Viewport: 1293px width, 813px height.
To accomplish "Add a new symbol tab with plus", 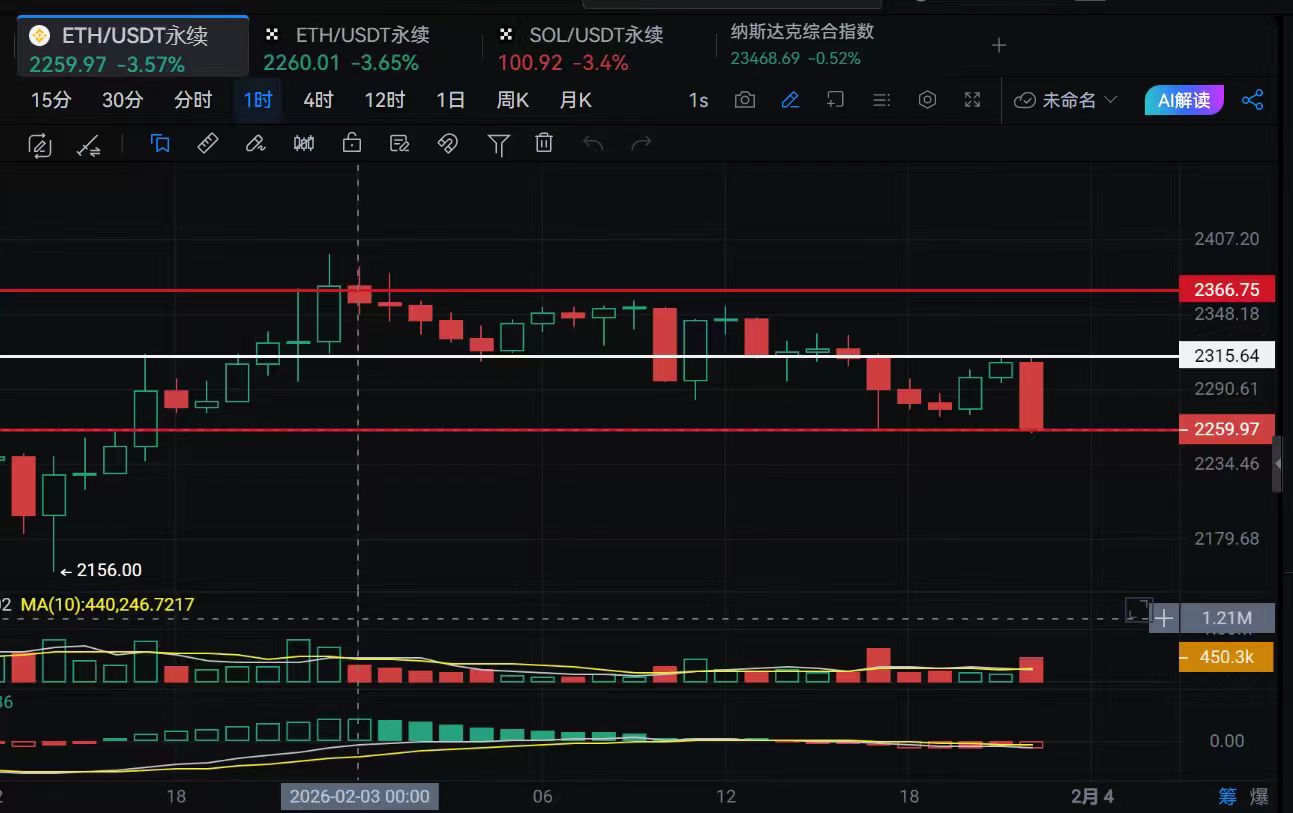I will coord(998,45).
